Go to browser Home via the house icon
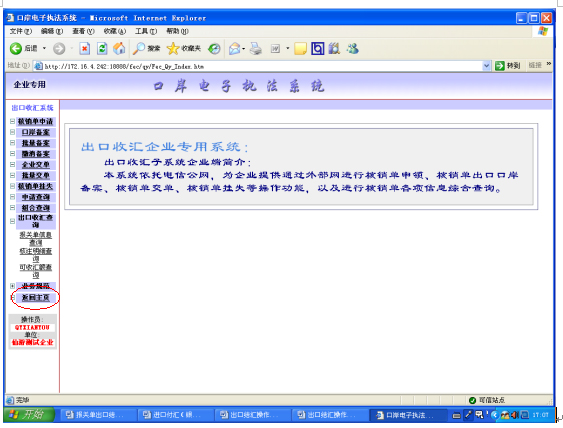The image size is (563, 428). pos(119,48)
